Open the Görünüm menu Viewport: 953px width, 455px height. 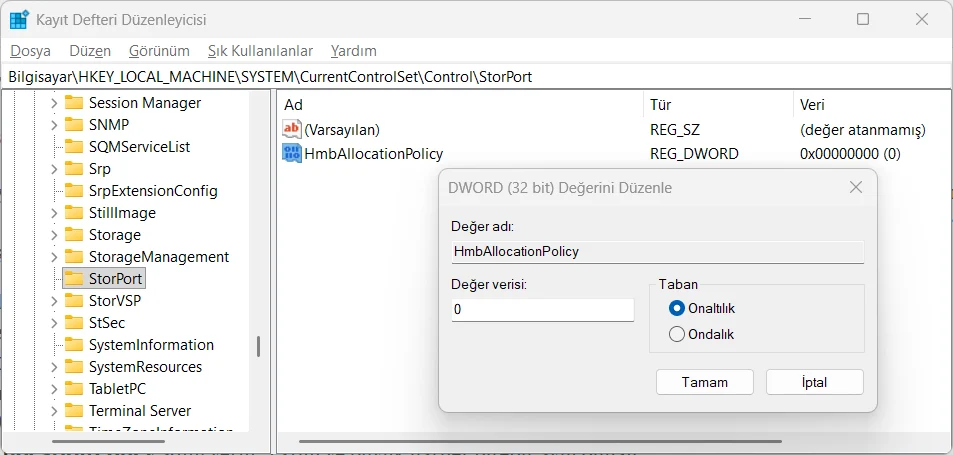click(x=159, y=50)
